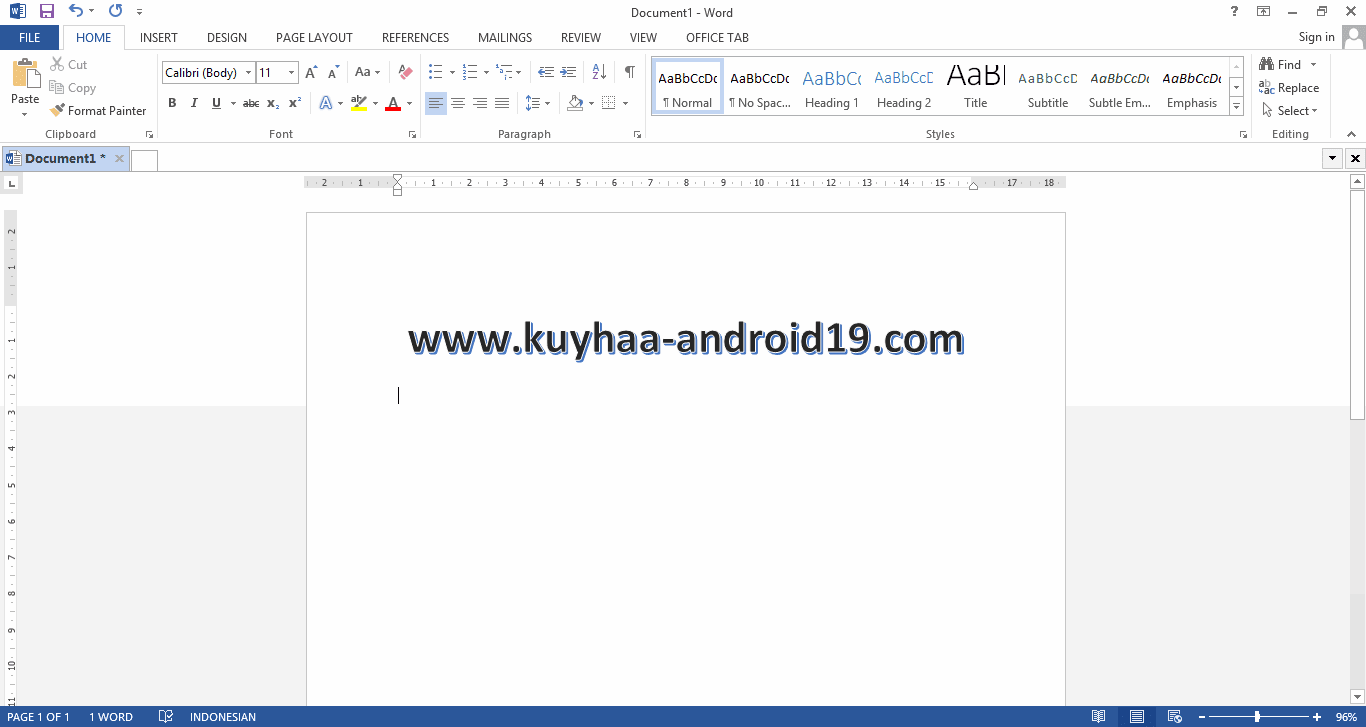Toggle italic formatting
This screenshot has width=1366, height=727.
pyautogui.click(x=193, y=103)
